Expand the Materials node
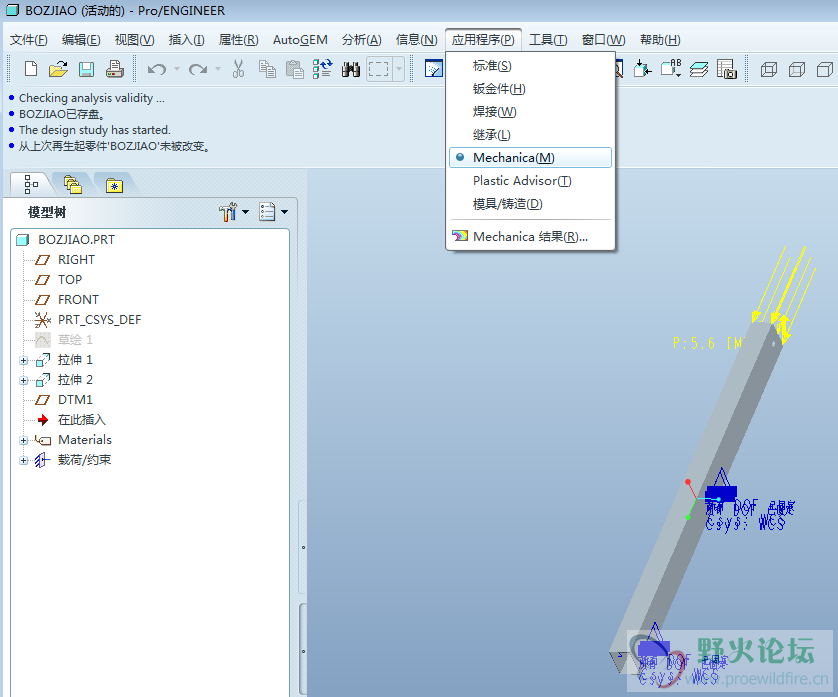838x697 pixels. pyautogui.click(x=24, y=440)
